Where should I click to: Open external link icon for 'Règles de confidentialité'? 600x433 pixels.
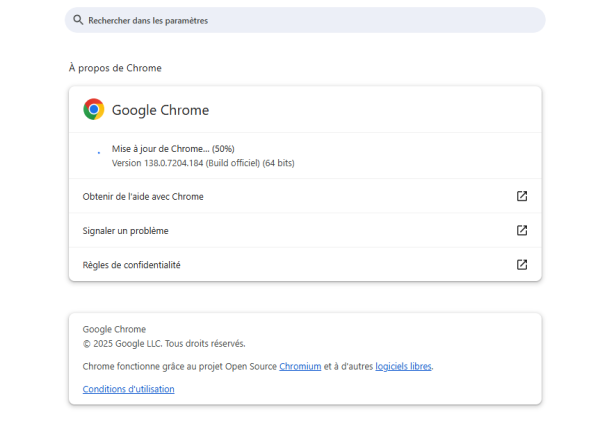tap(522, 265)
